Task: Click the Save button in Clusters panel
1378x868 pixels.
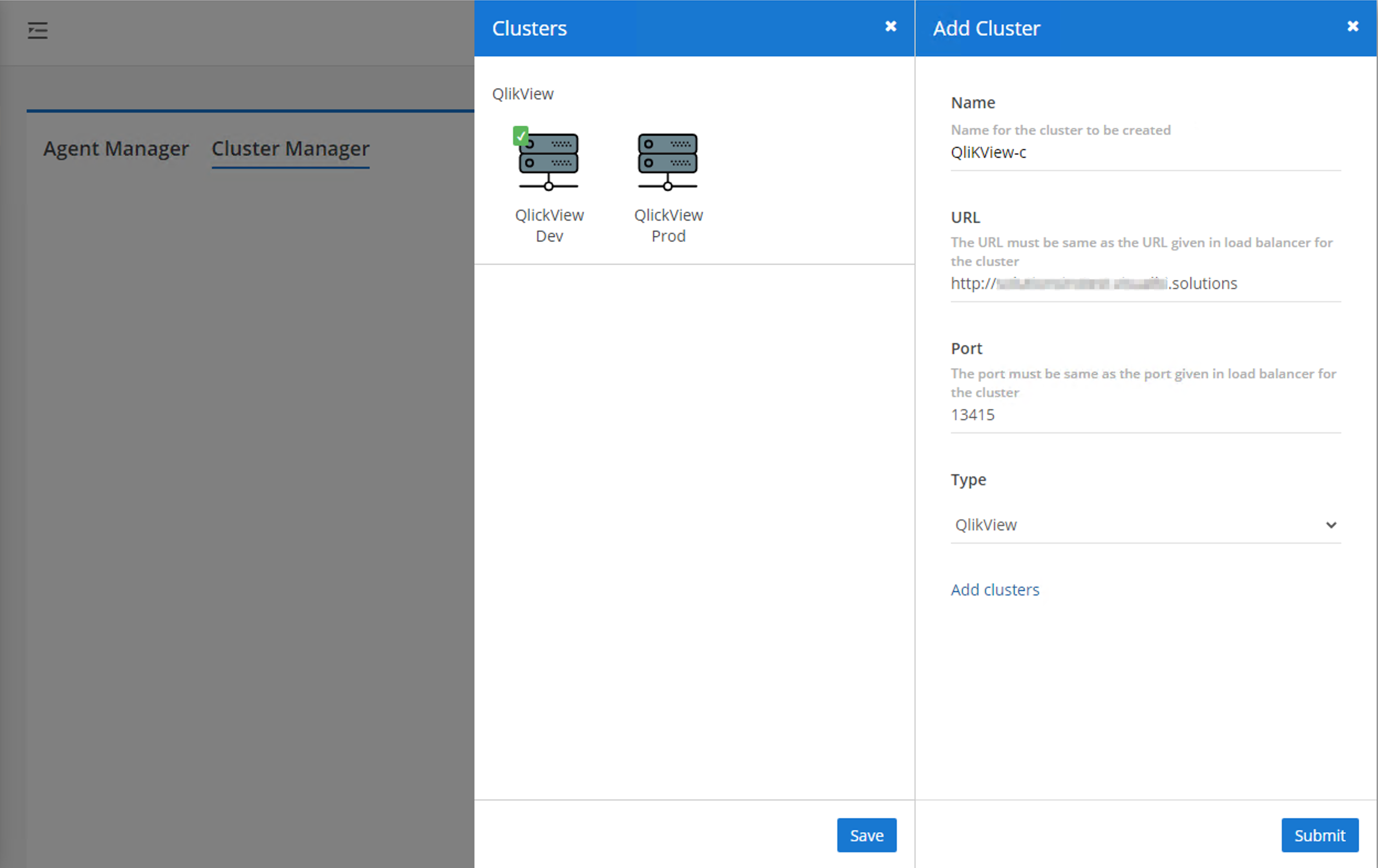Action: point(867,835)
